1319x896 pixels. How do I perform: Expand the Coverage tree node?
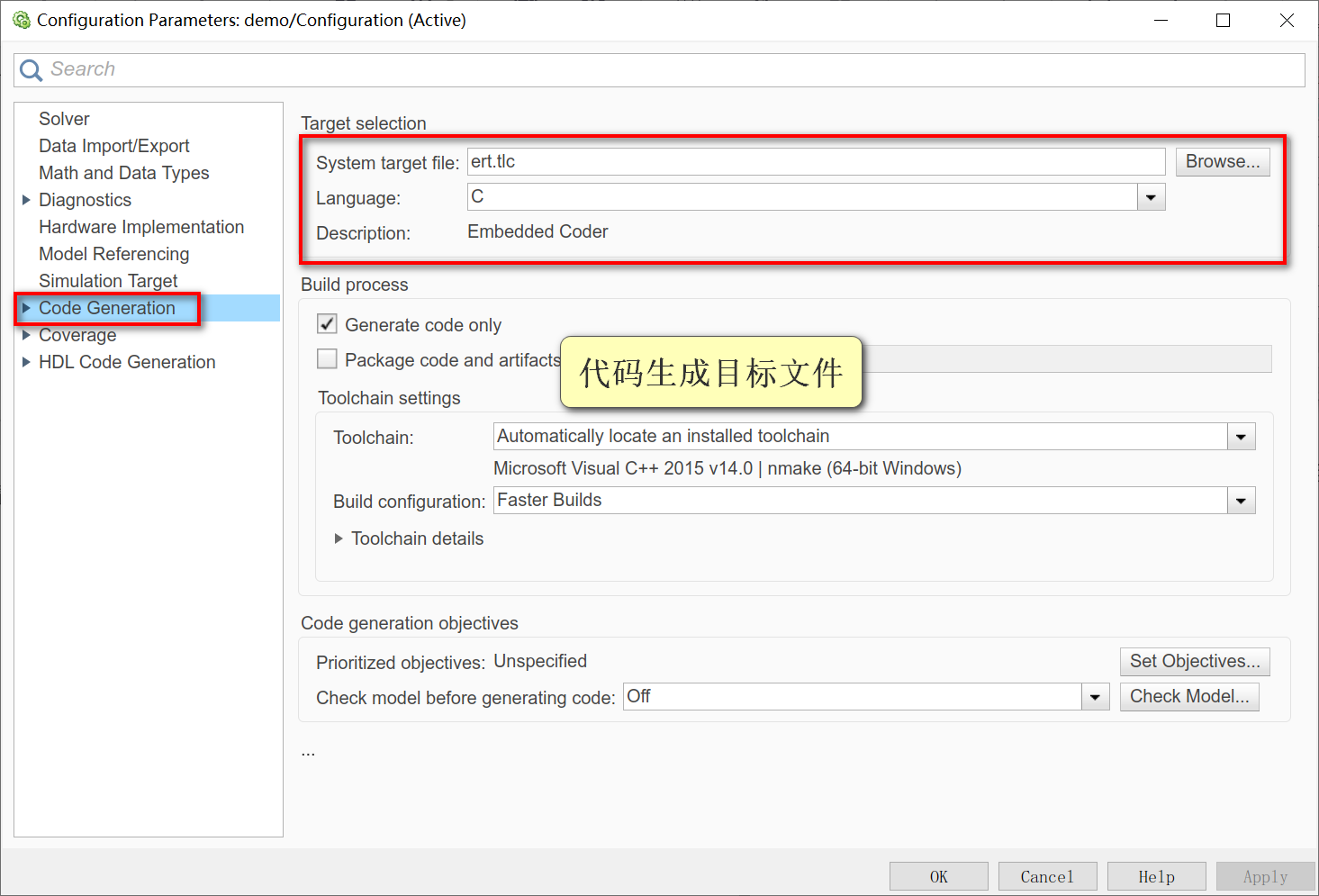[x=26, y=335]
